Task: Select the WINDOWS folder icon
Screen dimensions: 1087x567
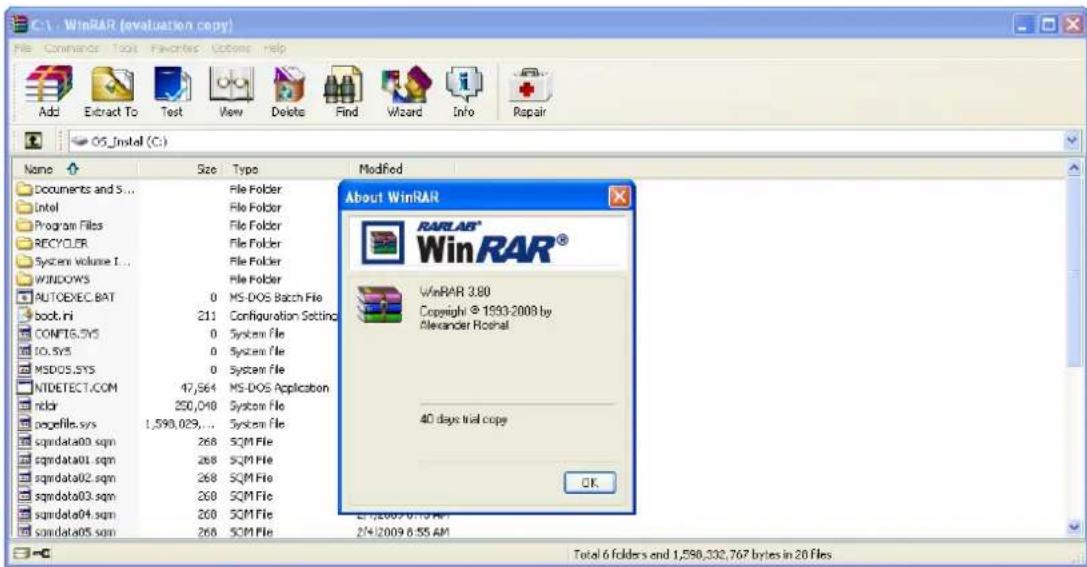Action: tap(25, 279)
